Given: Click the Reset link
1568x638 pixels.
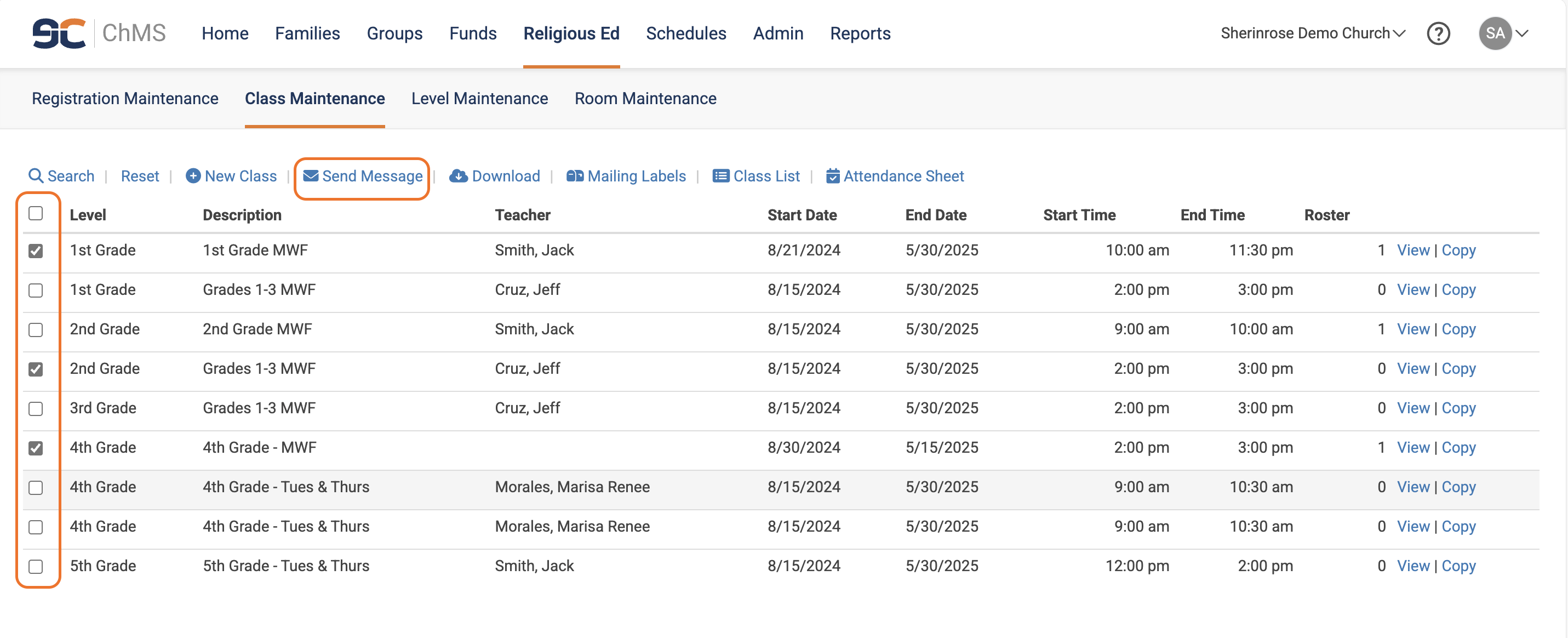Looking at the screenshot, I should [x=139, y=176].
